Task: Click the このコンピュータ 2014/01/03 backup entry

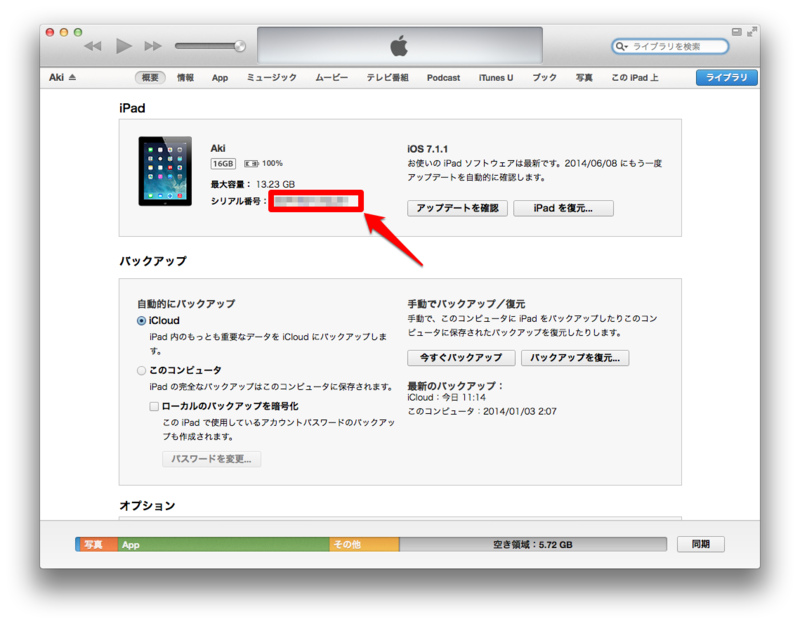Action: [x=482, y=411]
